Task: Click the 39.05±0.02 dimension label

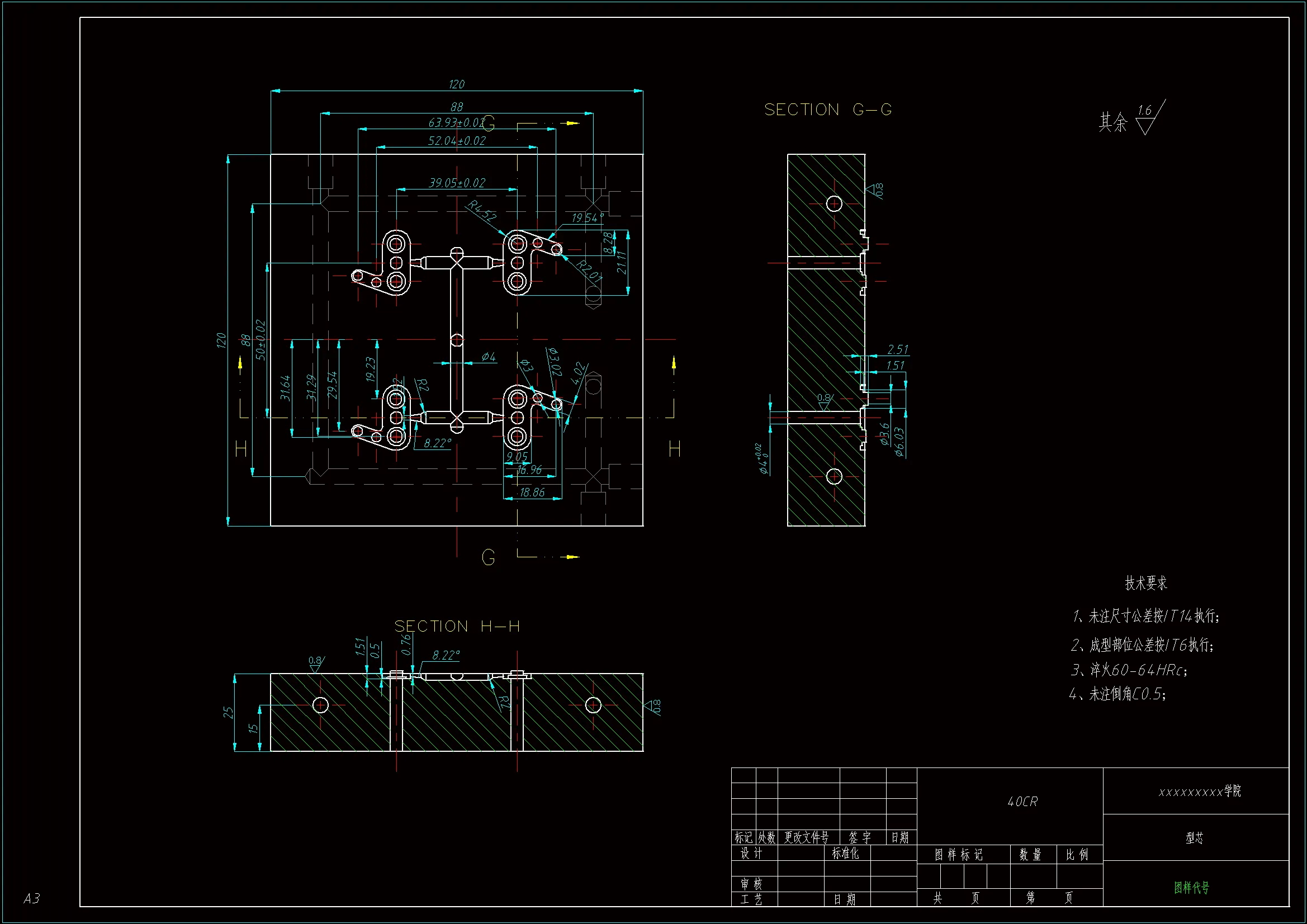Action: coord(457,183)
